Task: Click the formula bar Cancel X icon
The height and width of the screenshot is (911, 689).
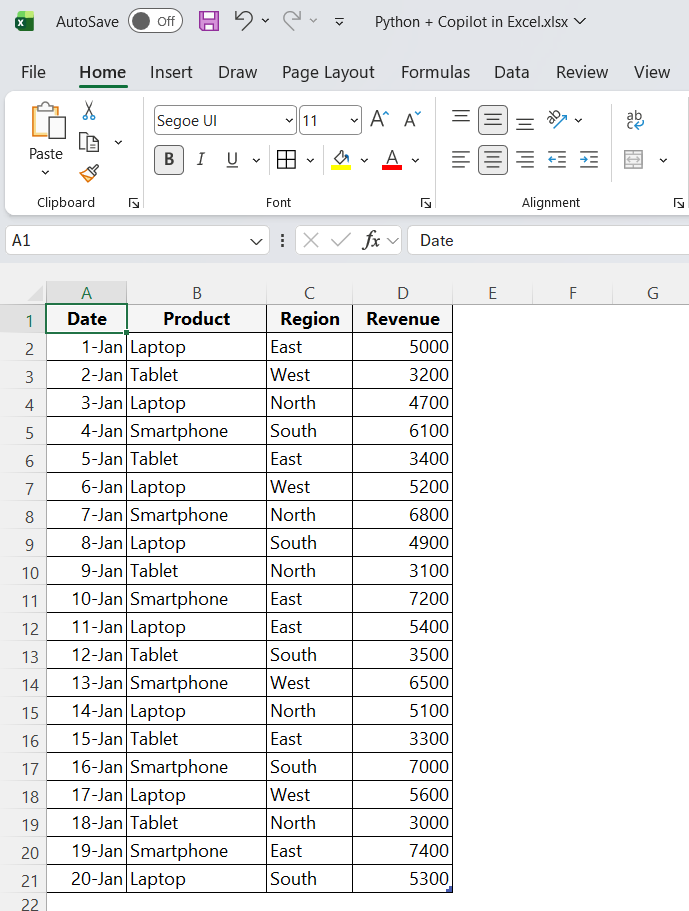Action: 311,240
